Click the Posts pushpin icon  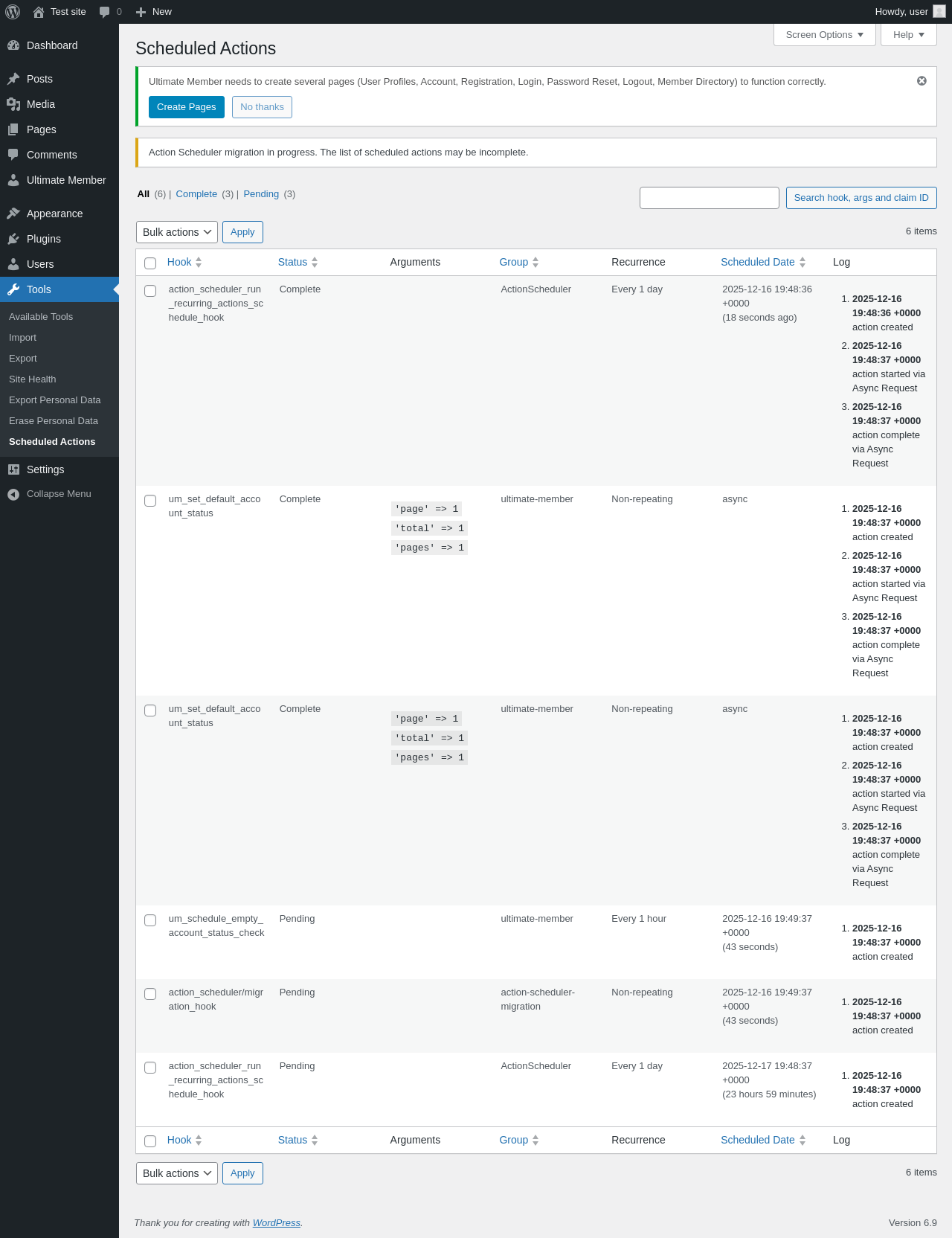13,79
